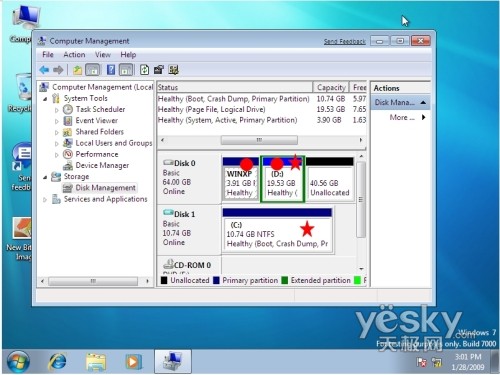The width and height of the screenshot is (500, 375).
Task: Open Windows Media Player taskbar icon
Action: 133,362
